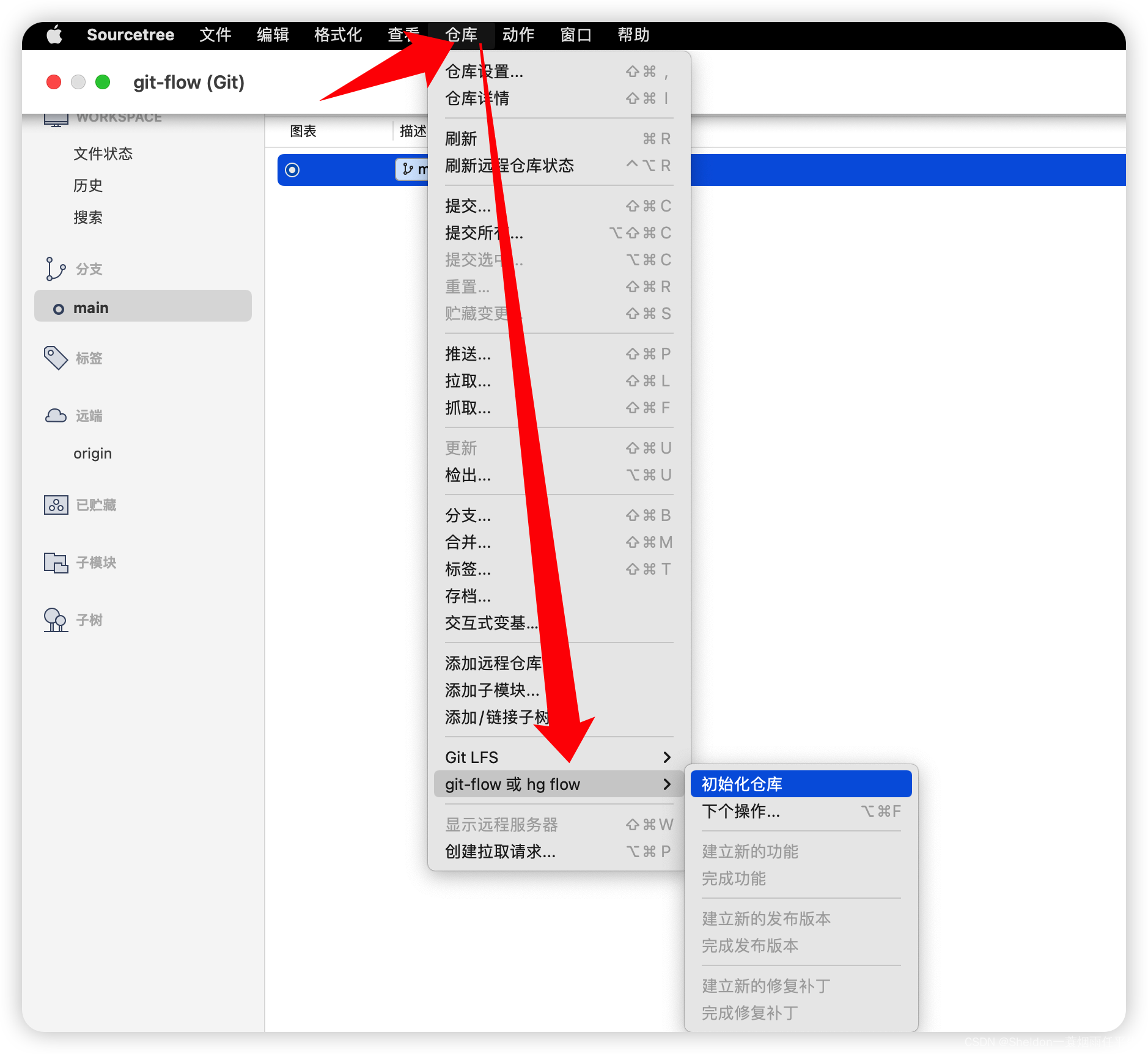Click the 仓库 menu bar item
Screen dimensions: 1148x1054
[x=461, y=35]
